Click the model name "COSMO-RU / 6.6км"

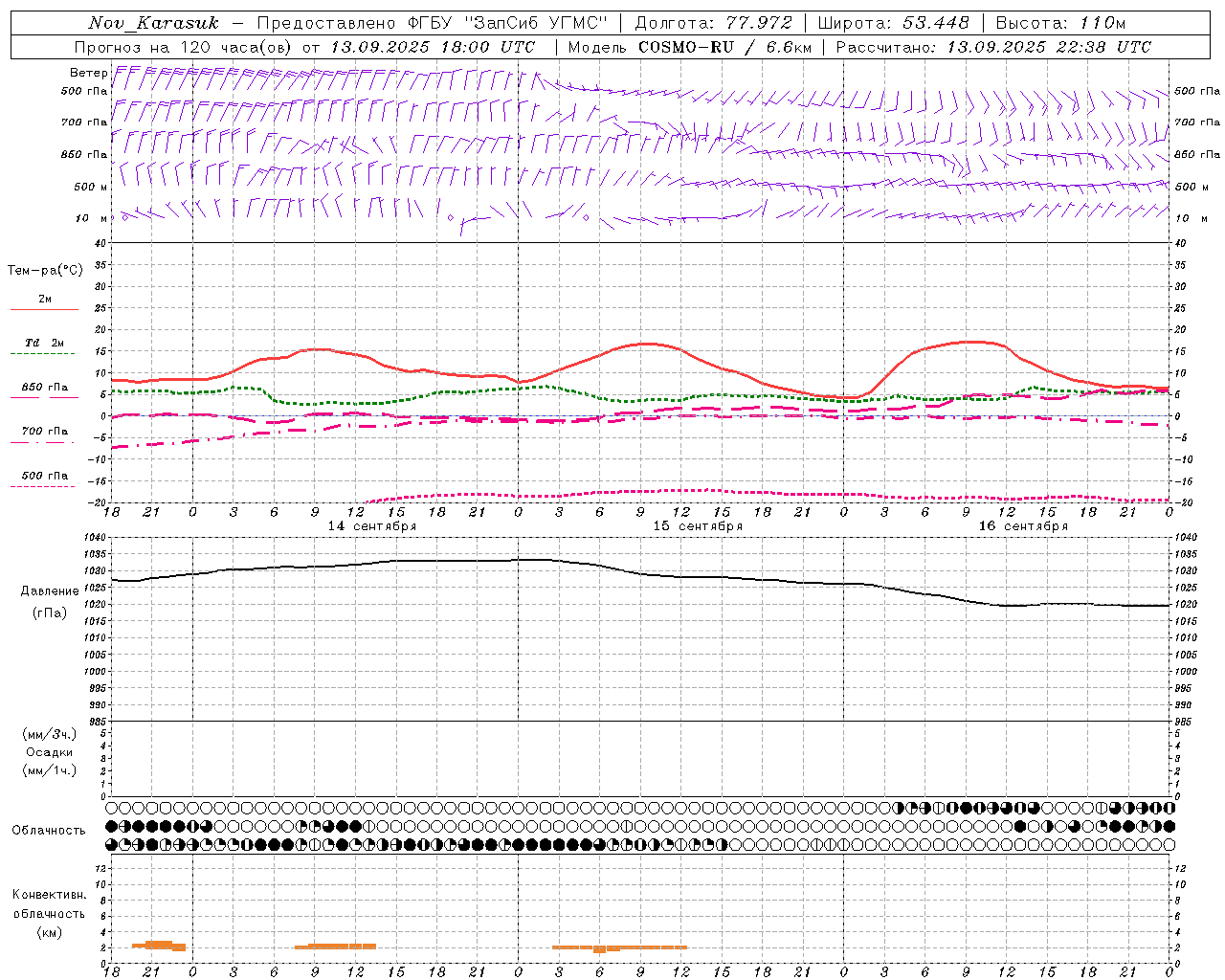point(724,47)
